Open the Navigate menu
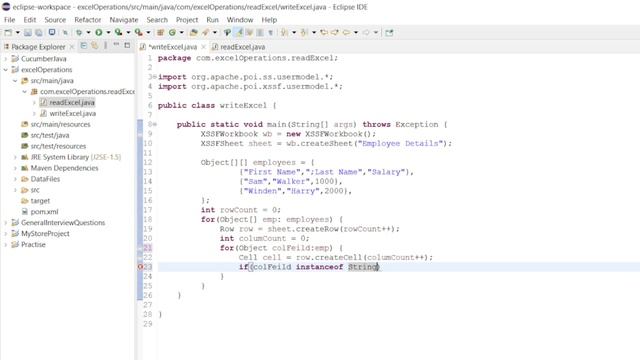This screenshot has height=360, width=640. click(124, 20)
